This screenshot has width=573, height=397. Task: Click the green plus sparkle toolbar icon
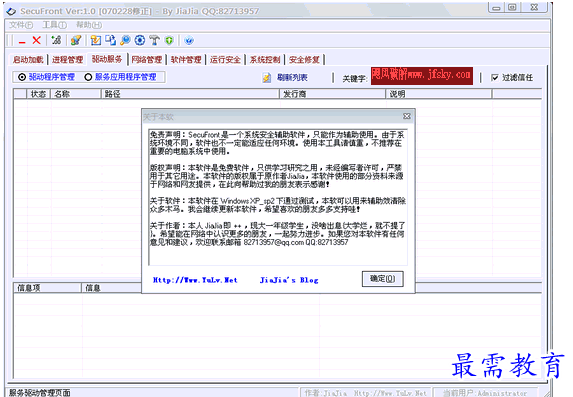[56, 40]
